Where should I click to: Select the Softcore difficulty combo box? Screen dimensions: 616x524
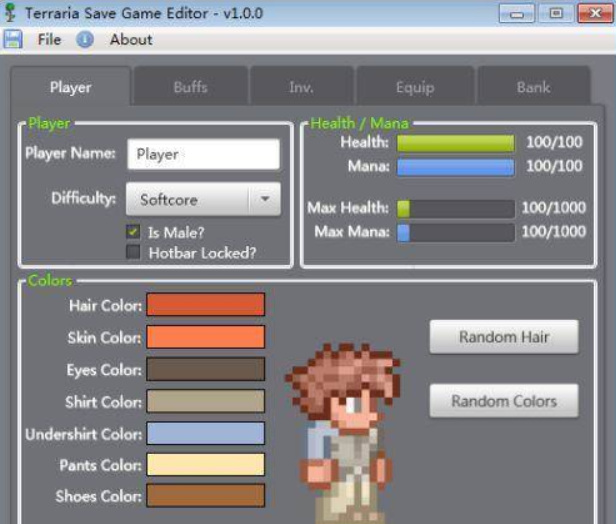(x=188, y=199)
